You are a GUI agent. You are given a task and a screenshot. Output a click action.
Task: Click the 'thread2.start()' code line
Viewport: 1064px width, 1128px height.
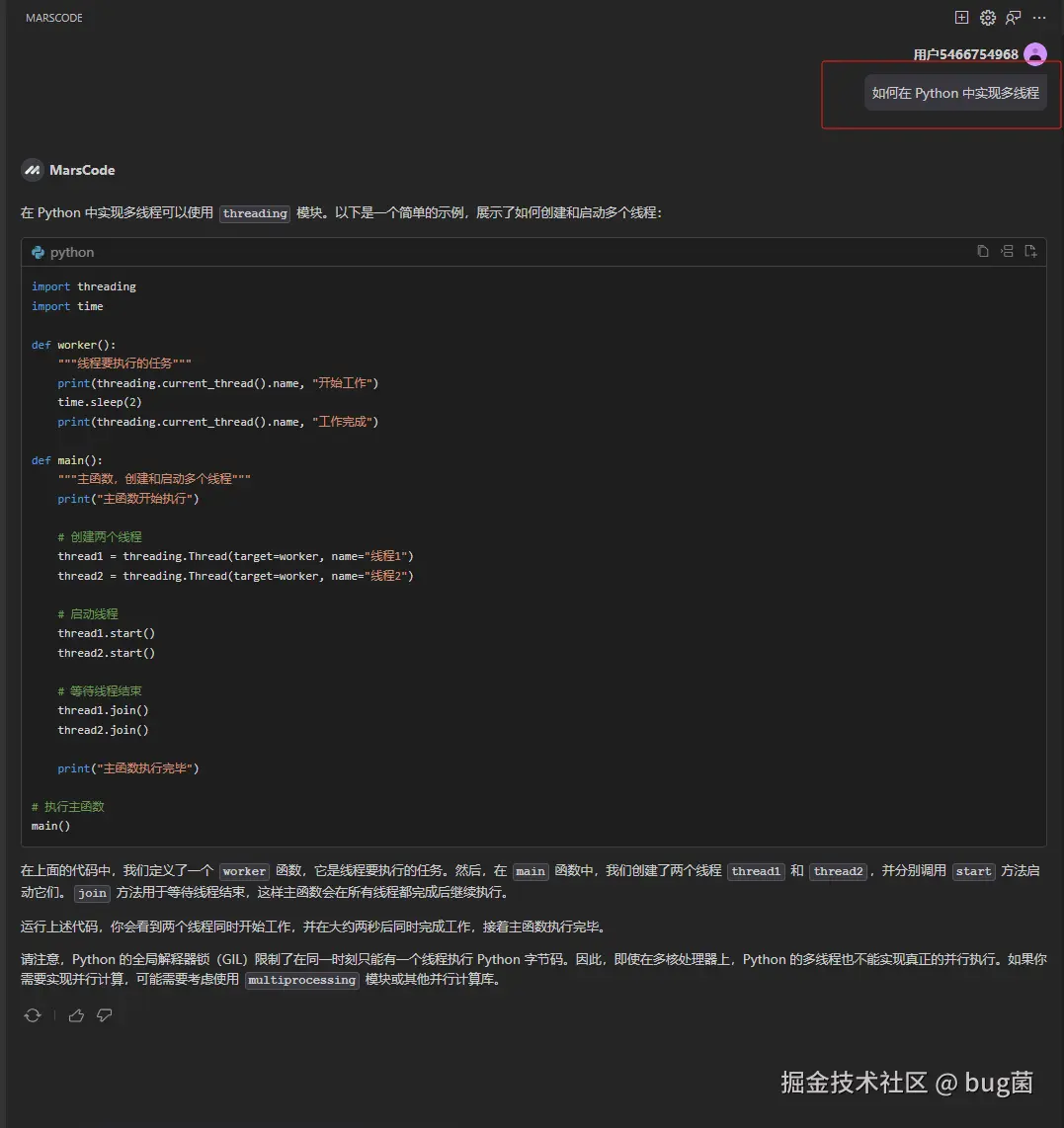point(107,653)
